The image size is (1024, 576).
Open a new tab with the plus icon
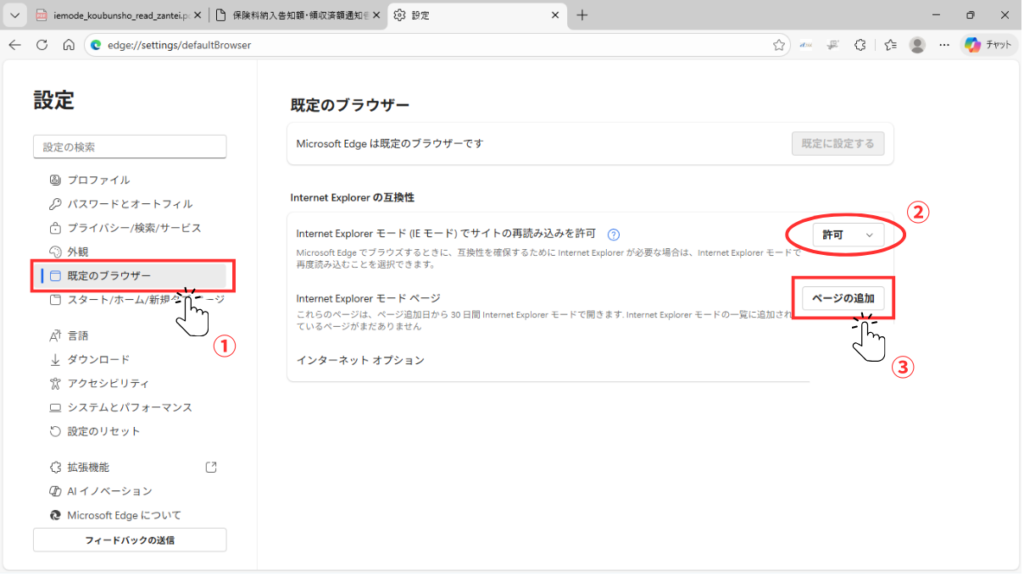click(x=584, y=15)
